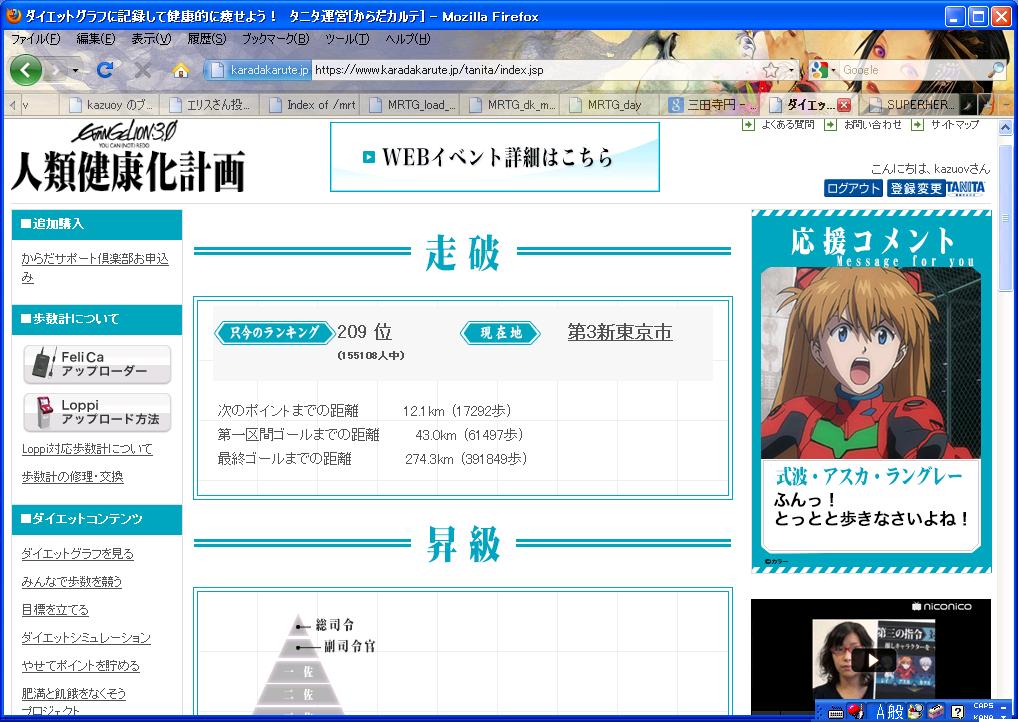Click the page scrollbar up arrow
Screen dimensions: 1018x722
[1005, 127]
